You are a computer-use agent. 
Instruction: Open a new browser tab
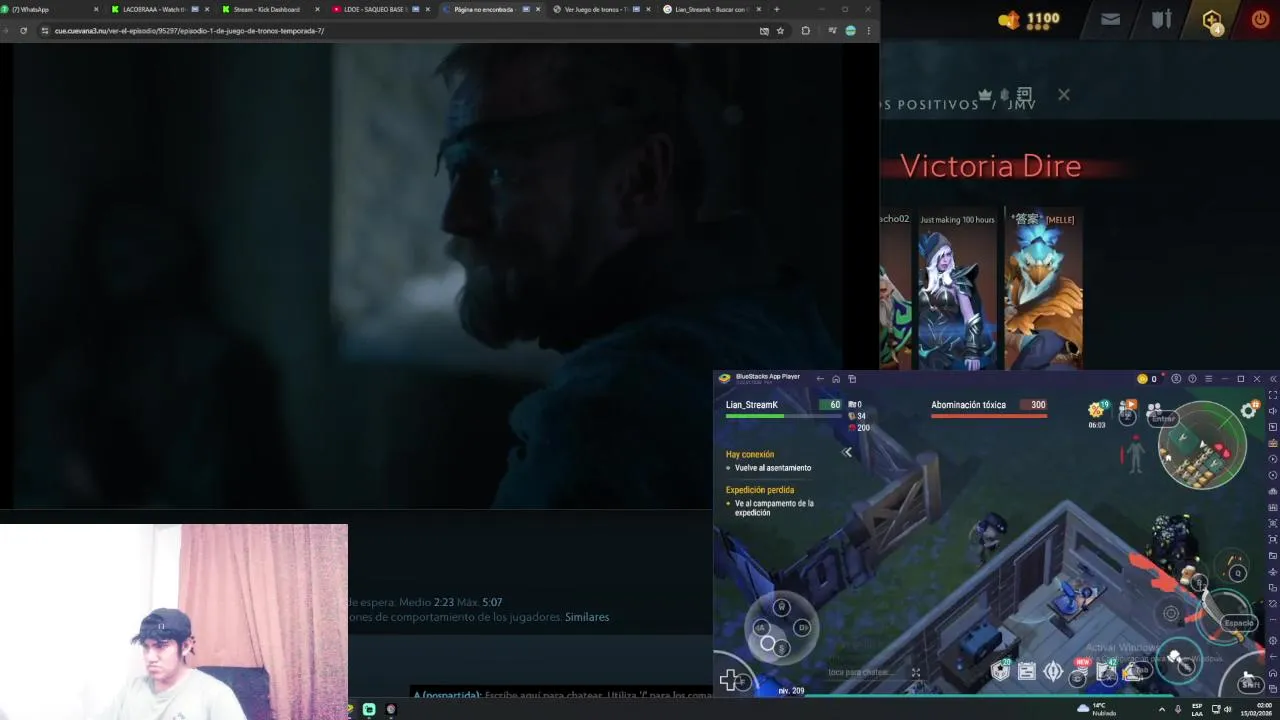[x=776, y=9]
